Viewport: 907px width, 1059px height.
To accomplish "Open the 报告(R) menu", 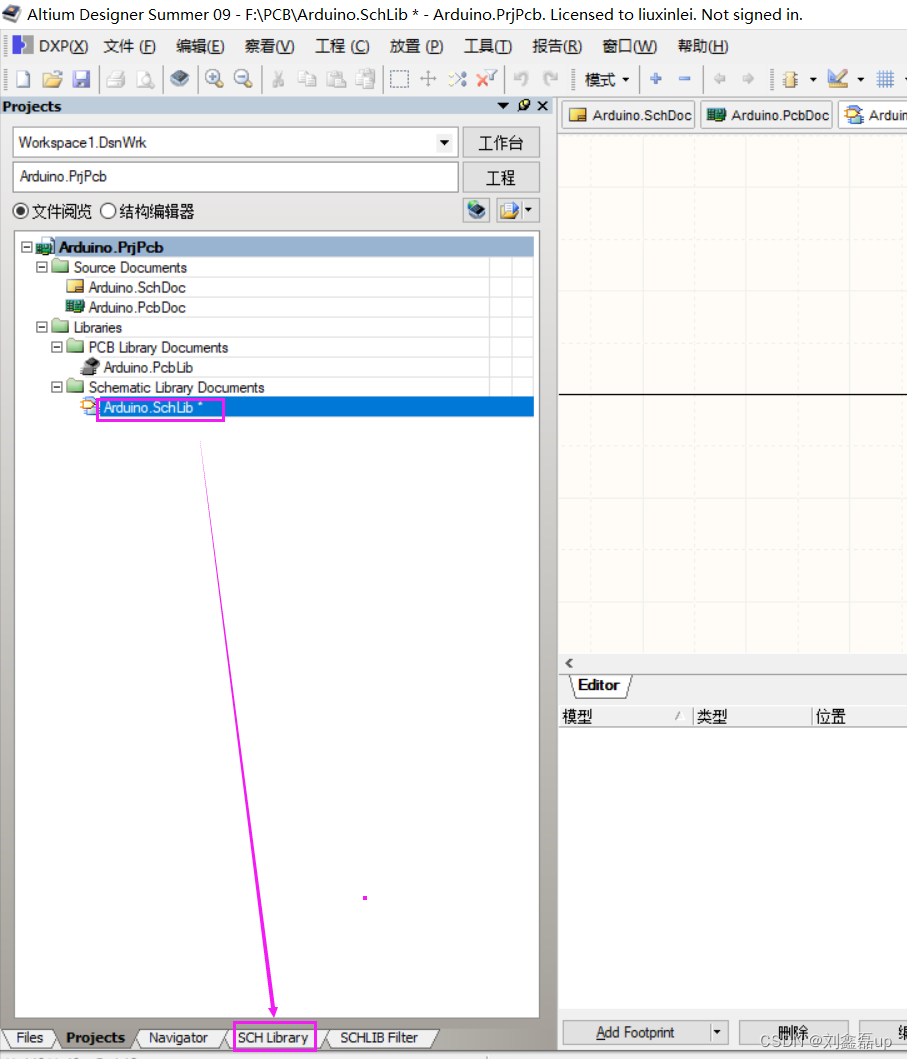I will [557, 46].
